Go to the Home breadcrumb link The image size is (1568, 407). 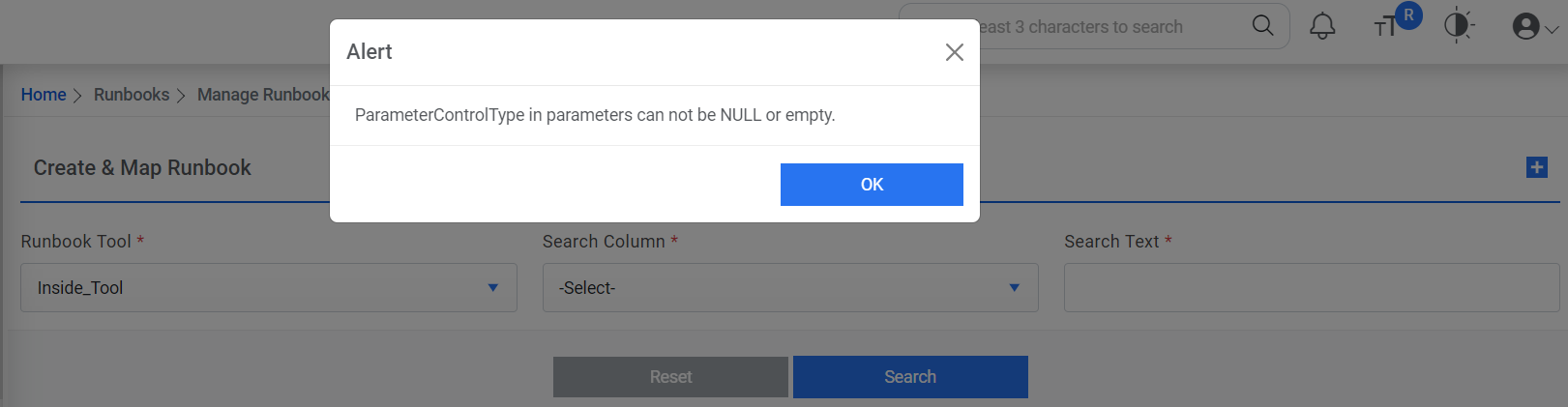[44, 95]
